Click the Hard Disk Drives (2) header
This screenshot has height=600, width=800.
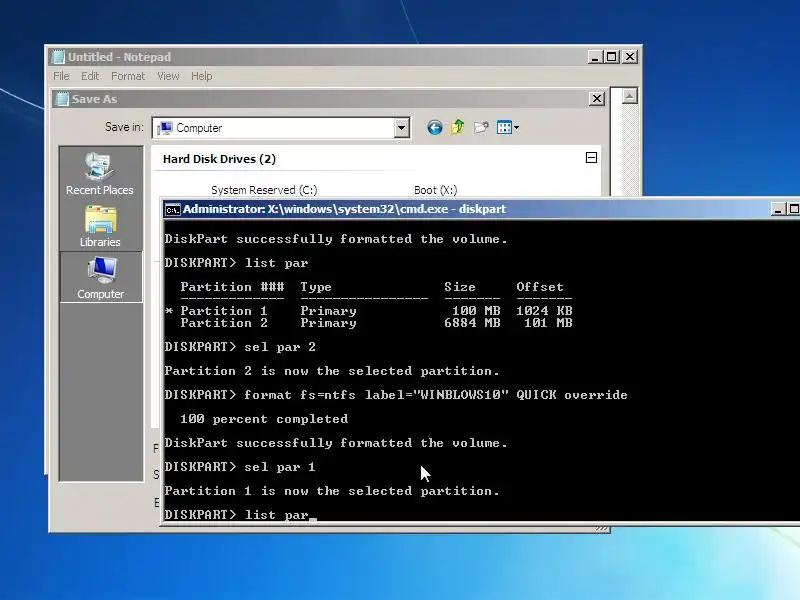219,159
